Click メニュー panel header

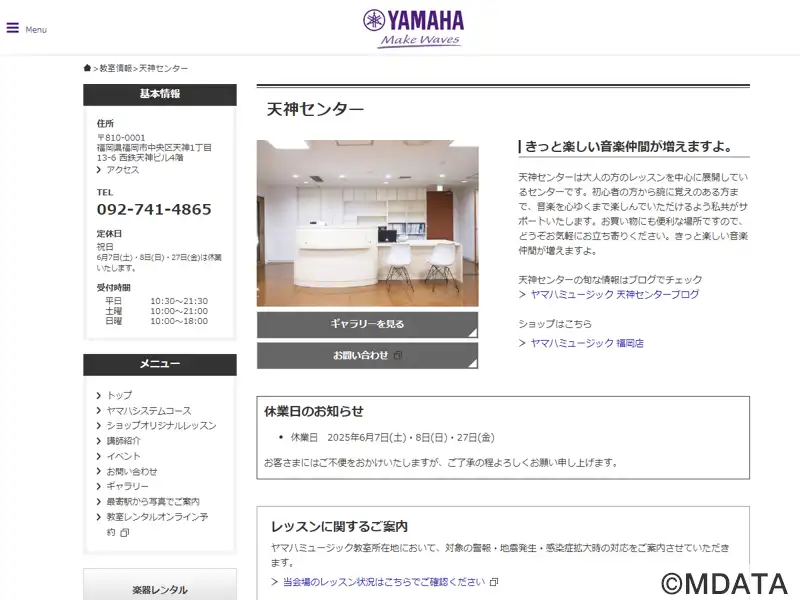click(160, 364)
